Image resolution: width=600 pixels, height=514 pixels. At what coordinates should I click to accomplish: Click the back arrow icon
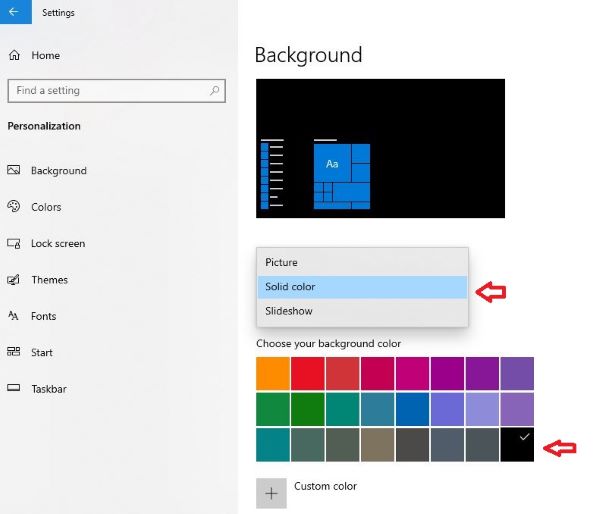point(13,12)
